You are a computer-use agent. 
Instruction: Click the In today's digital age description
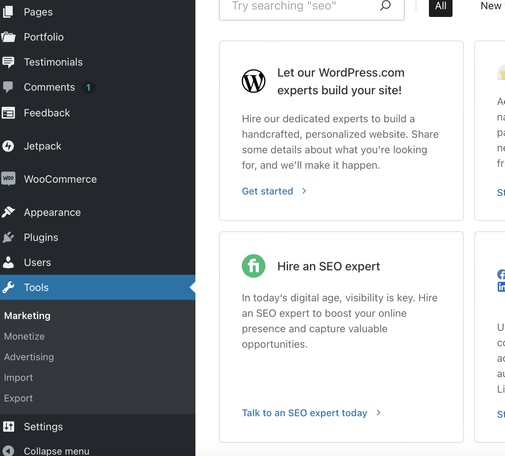tap(340, 321)
